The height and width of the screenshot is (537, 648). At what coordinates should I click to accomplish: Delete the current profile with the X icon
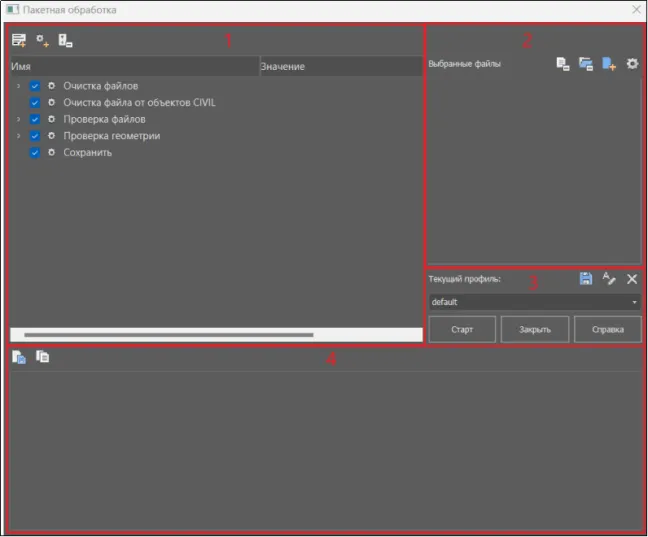[x=632, y=279]
